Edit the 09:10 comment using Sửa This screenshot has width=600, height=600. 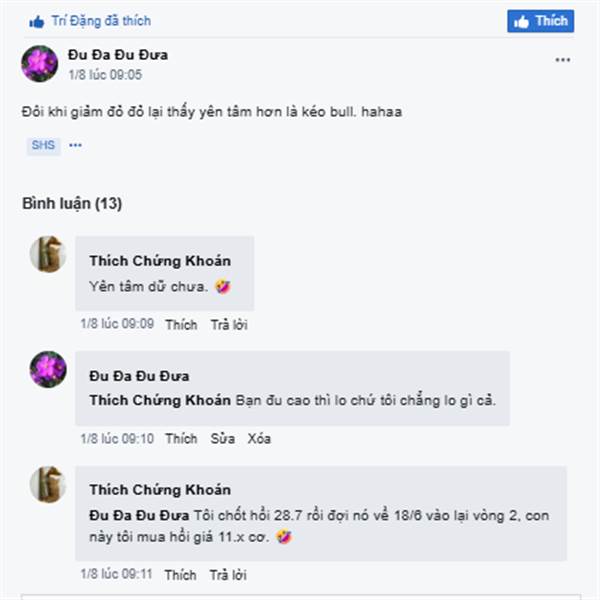pos(222,439)
